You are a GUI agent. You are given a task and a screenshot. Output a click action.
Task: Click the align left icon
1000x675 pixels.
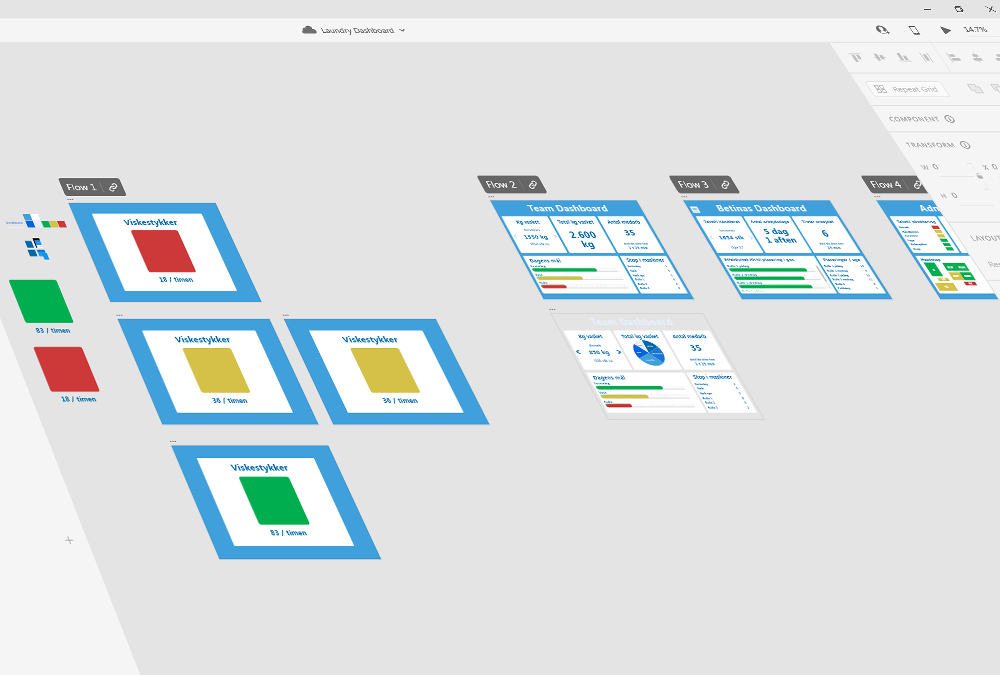pos(954,58)
